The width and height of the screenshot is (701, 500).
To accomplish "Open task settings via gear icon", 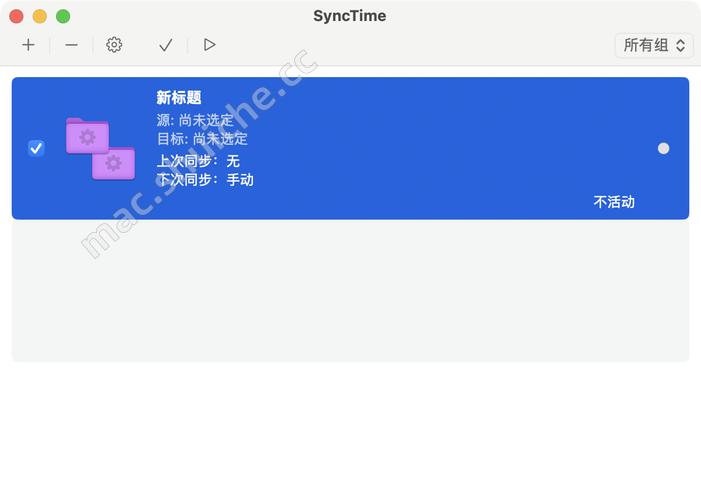I will [x=114, y=45].
